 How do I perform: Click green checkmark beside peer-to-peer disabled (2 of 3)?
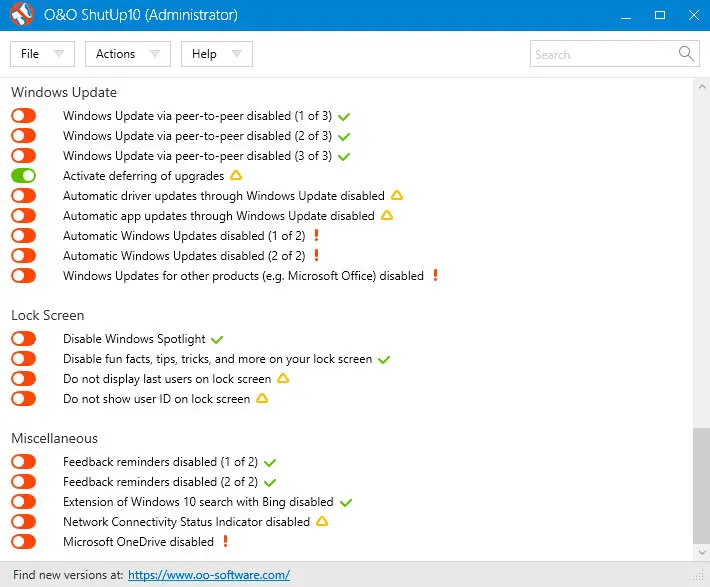pos(344,137)
